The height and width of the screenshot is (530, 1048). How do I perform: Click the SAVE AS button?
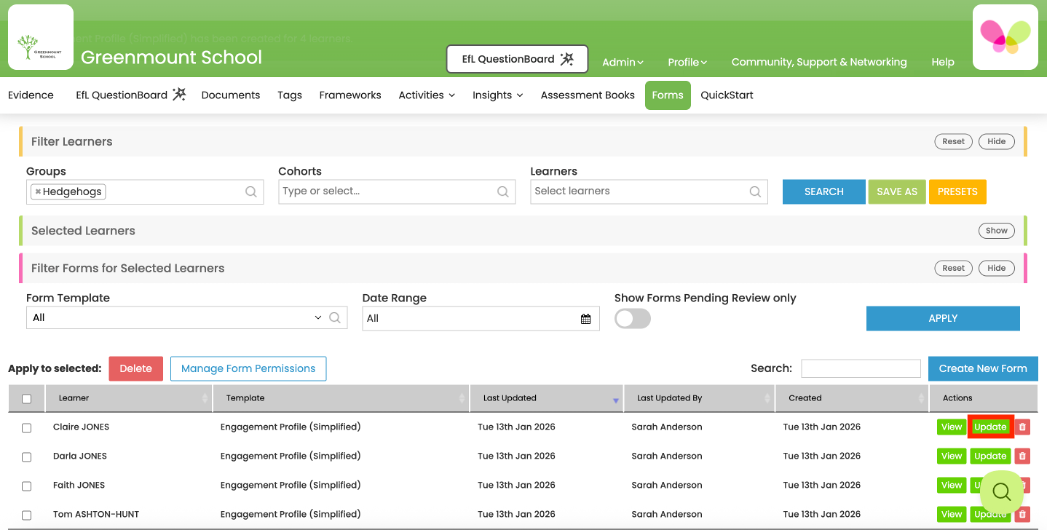897,192
